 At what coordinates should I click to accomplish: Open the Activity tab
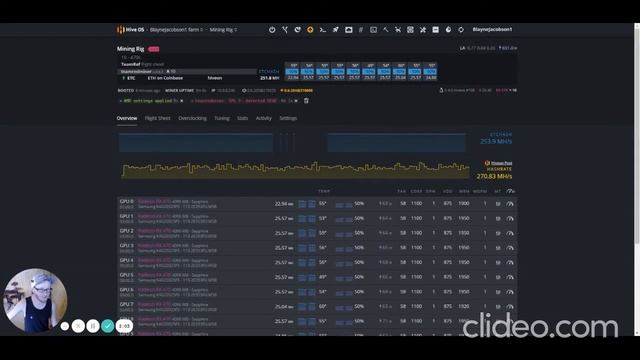[x=264, y=118]
